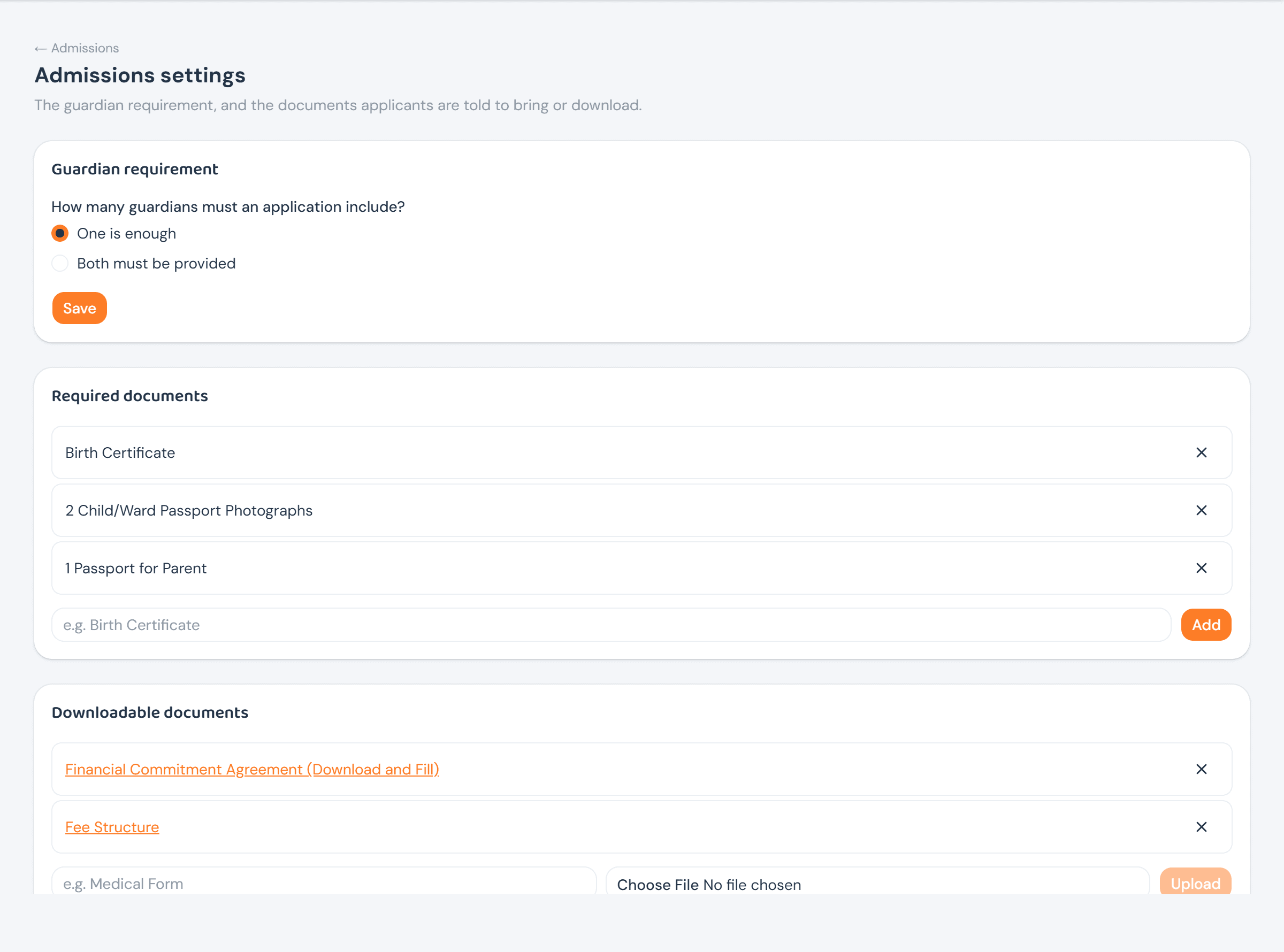Select the "Both must be provided" radio option

pos(60,263)
